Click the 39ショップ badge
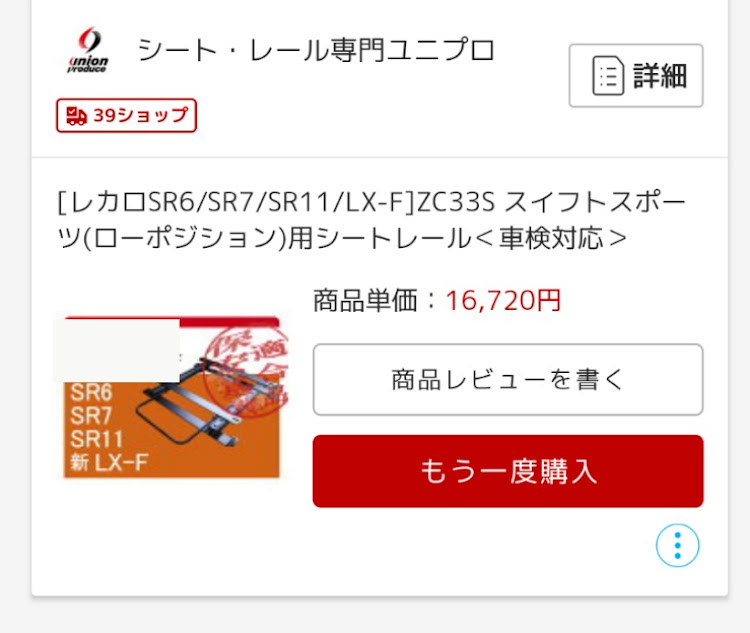Image resolution: width=750 pixels, height=633 pixels. point(126,116)
